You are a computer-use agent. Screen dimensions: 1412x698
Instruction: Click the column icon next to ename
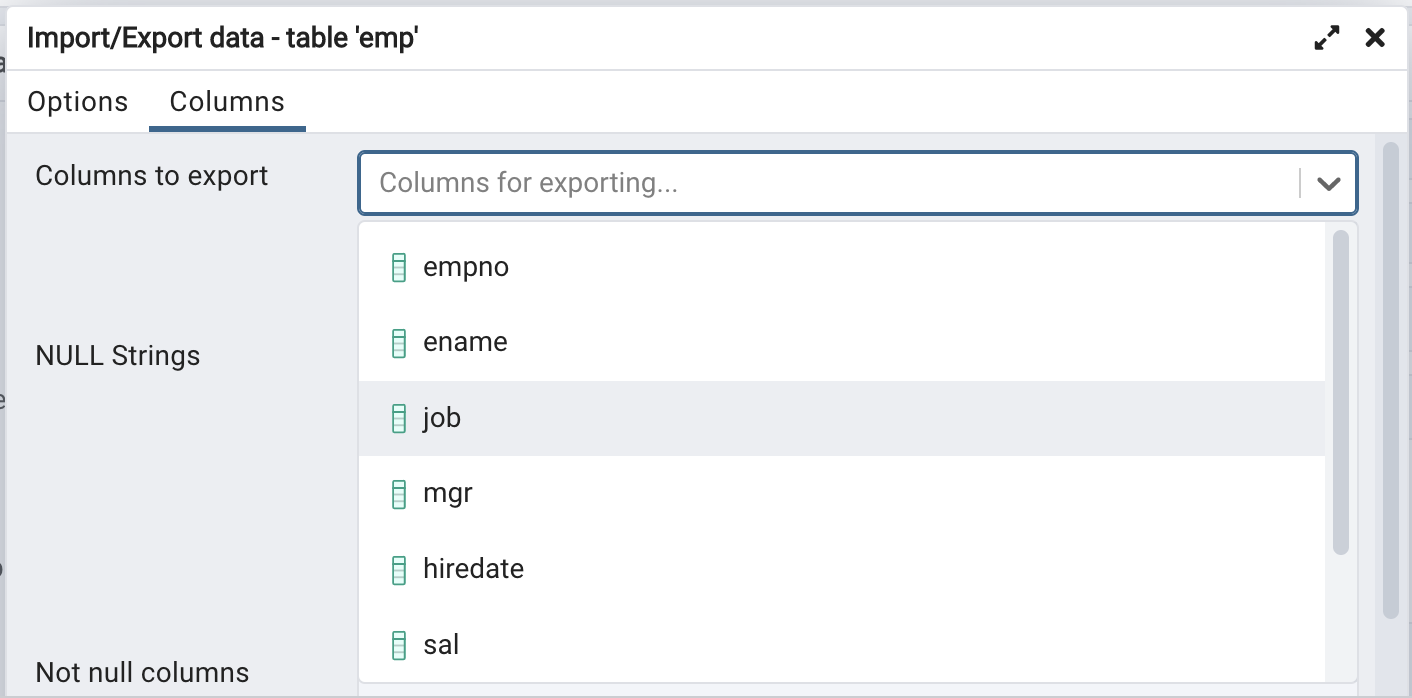pos(399,342)
